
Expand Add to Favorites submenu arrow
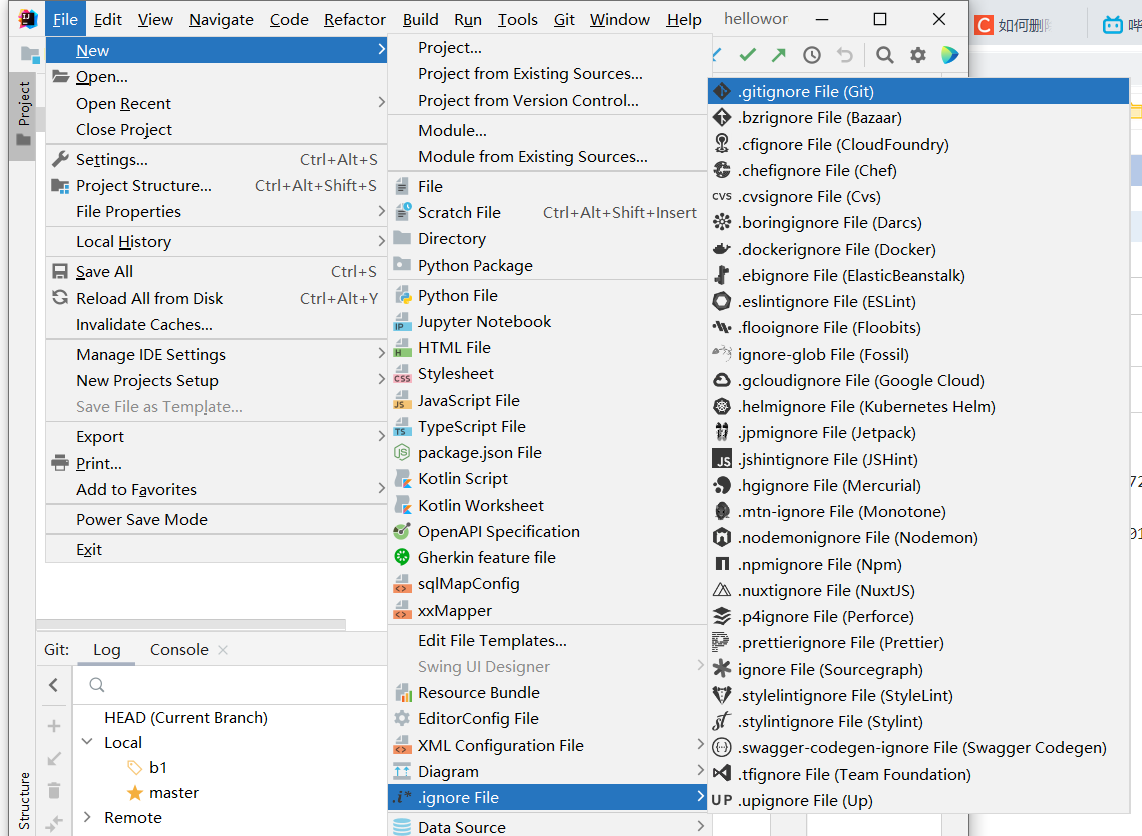pyautogui.click(x=381, y=489)
